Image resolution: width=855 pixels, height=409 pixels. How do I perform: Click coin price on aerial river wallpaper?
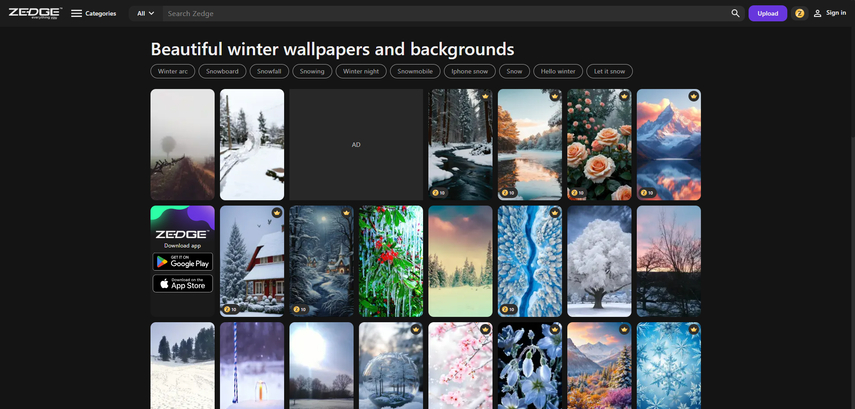(x=509, y=309)
